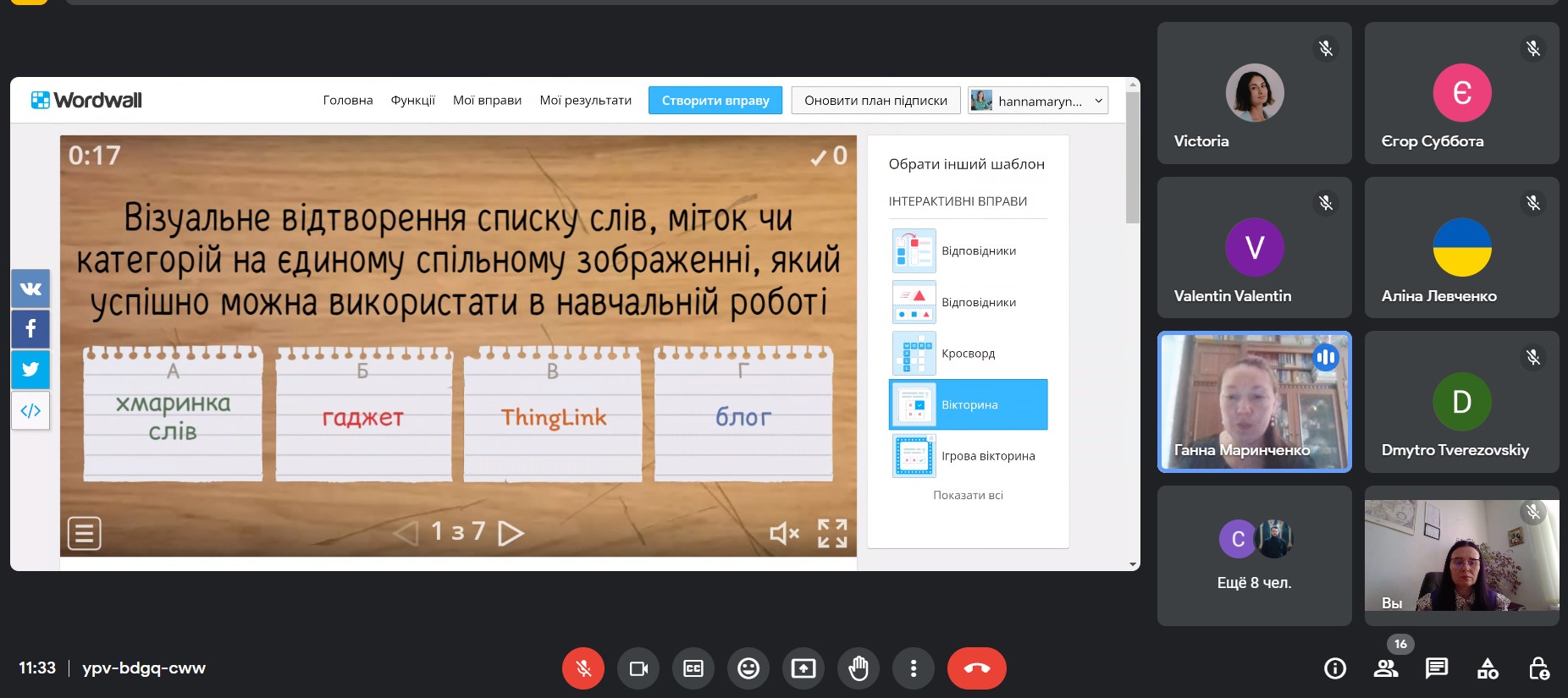
Task: Select Valentin Valentin's participant tile
Action: 1255,247
